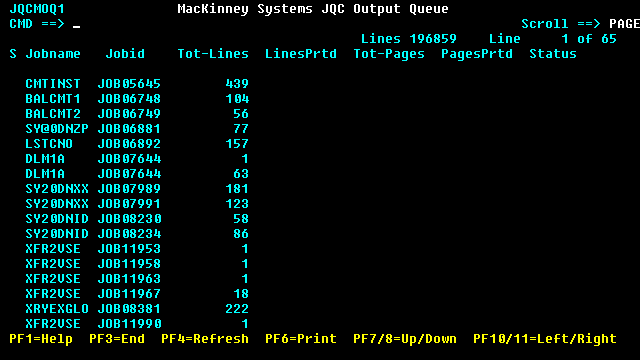This screenshot has height=360, width=640.
Task: Click Tot-Lines value 222
Action: coord(237,309)
